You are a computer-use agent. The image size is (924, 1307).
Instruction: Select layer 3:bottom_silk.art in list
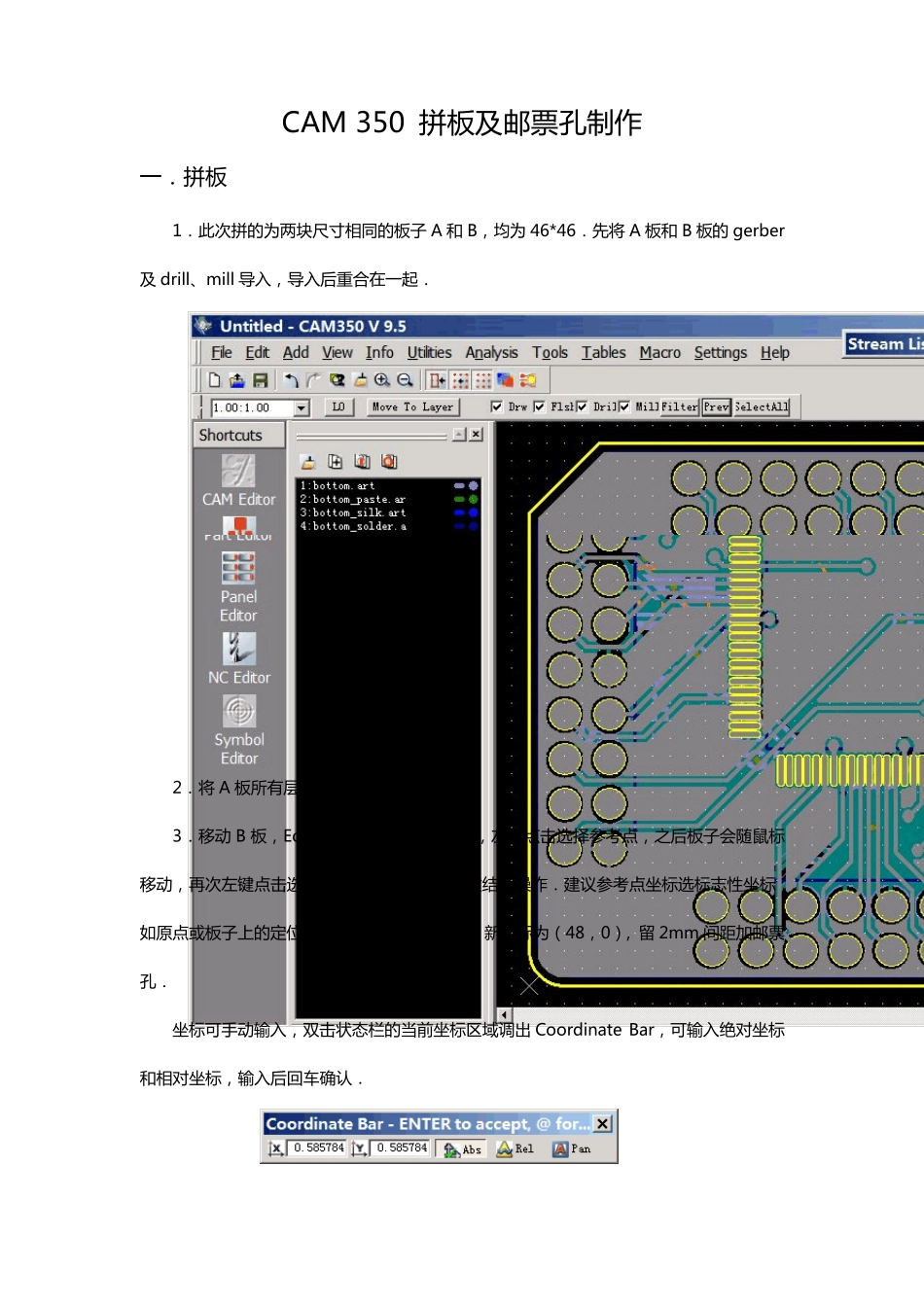tap(353, 512)
